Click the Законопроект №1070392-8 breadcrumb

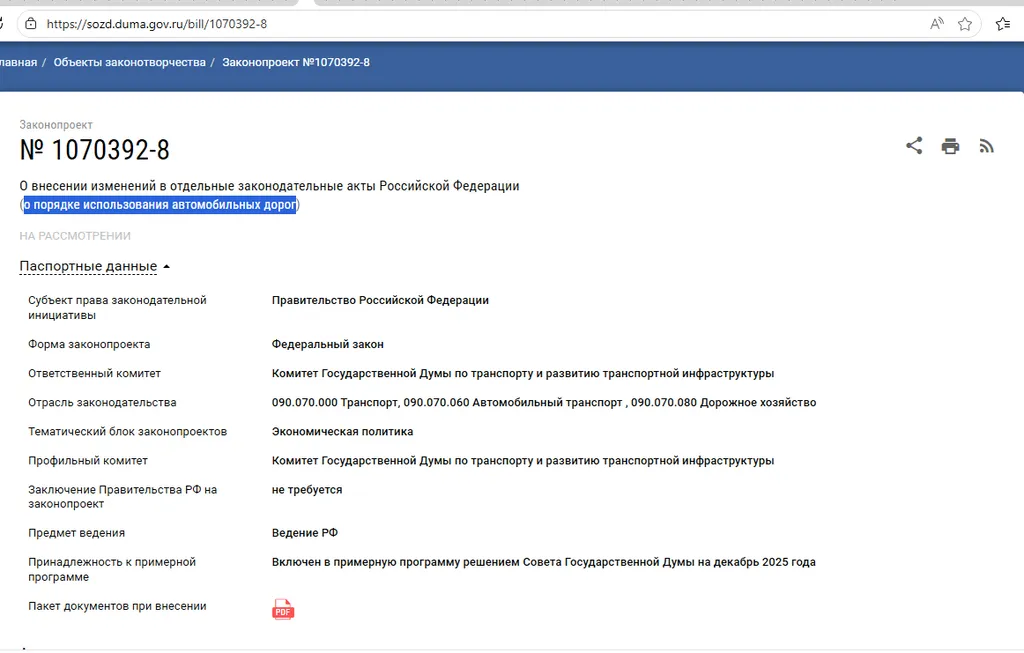[x=296, y=62]
